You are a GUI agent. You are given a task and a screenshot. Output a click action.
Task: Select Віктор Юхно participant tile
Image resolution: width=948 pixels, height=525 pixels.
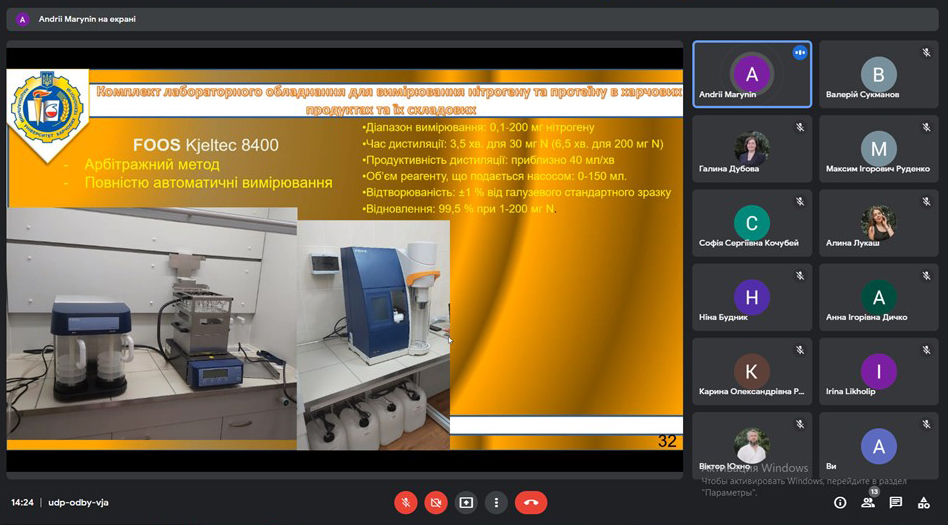(752, 446)
